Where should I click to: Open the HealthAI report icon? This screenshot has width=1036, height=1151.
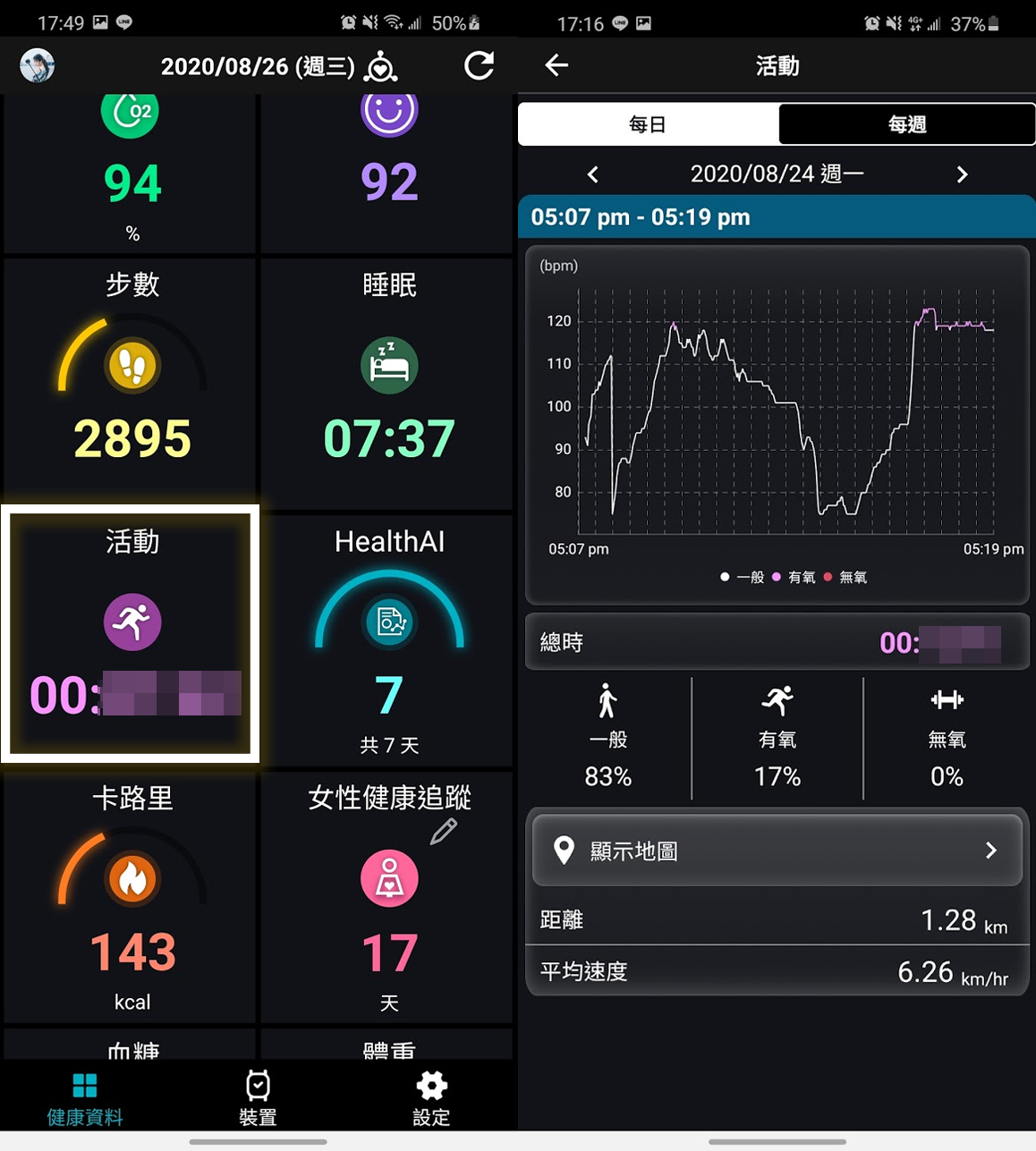point(389,622)
